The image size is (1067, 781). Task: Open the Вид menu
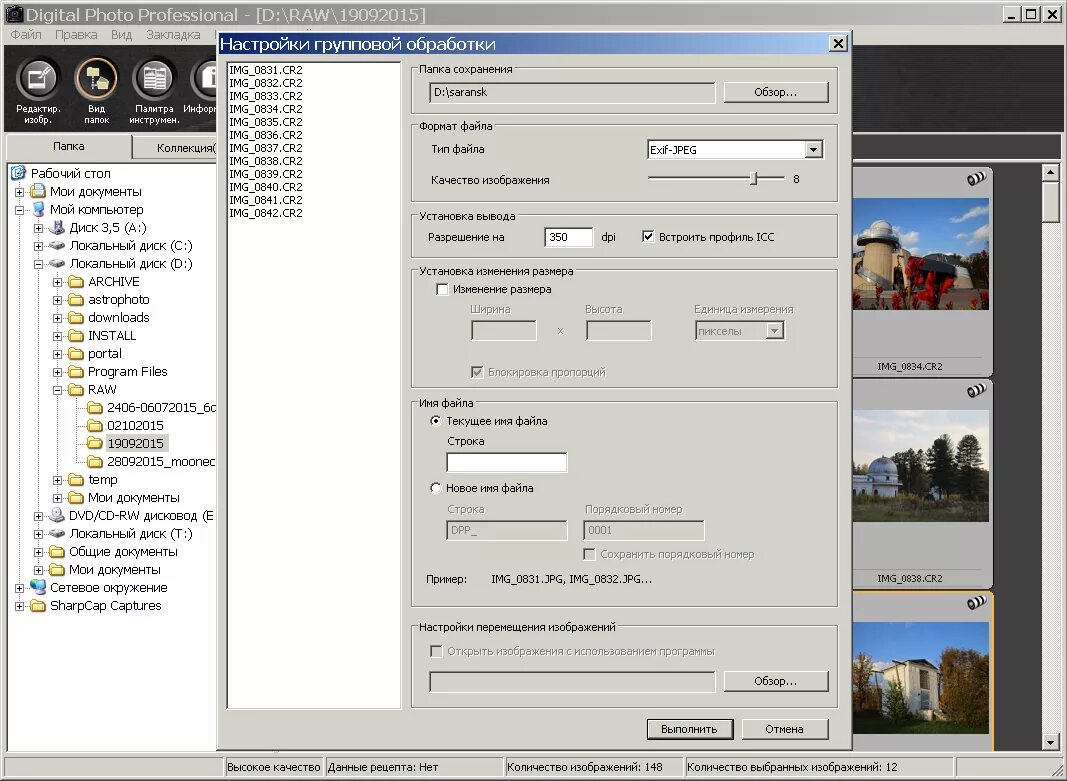pyautogui.click(x=121, y=34)
